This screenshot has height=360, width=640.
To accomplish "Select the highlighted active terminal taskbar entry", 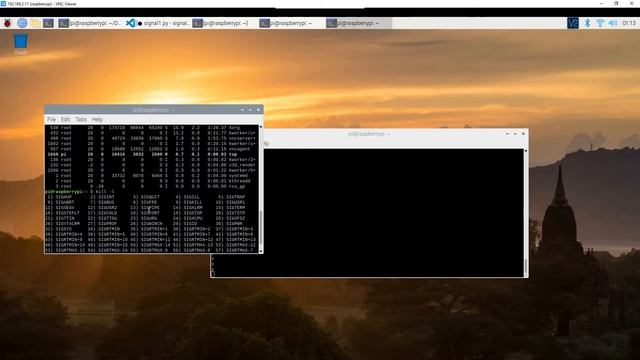I will (x=358, y=23).
